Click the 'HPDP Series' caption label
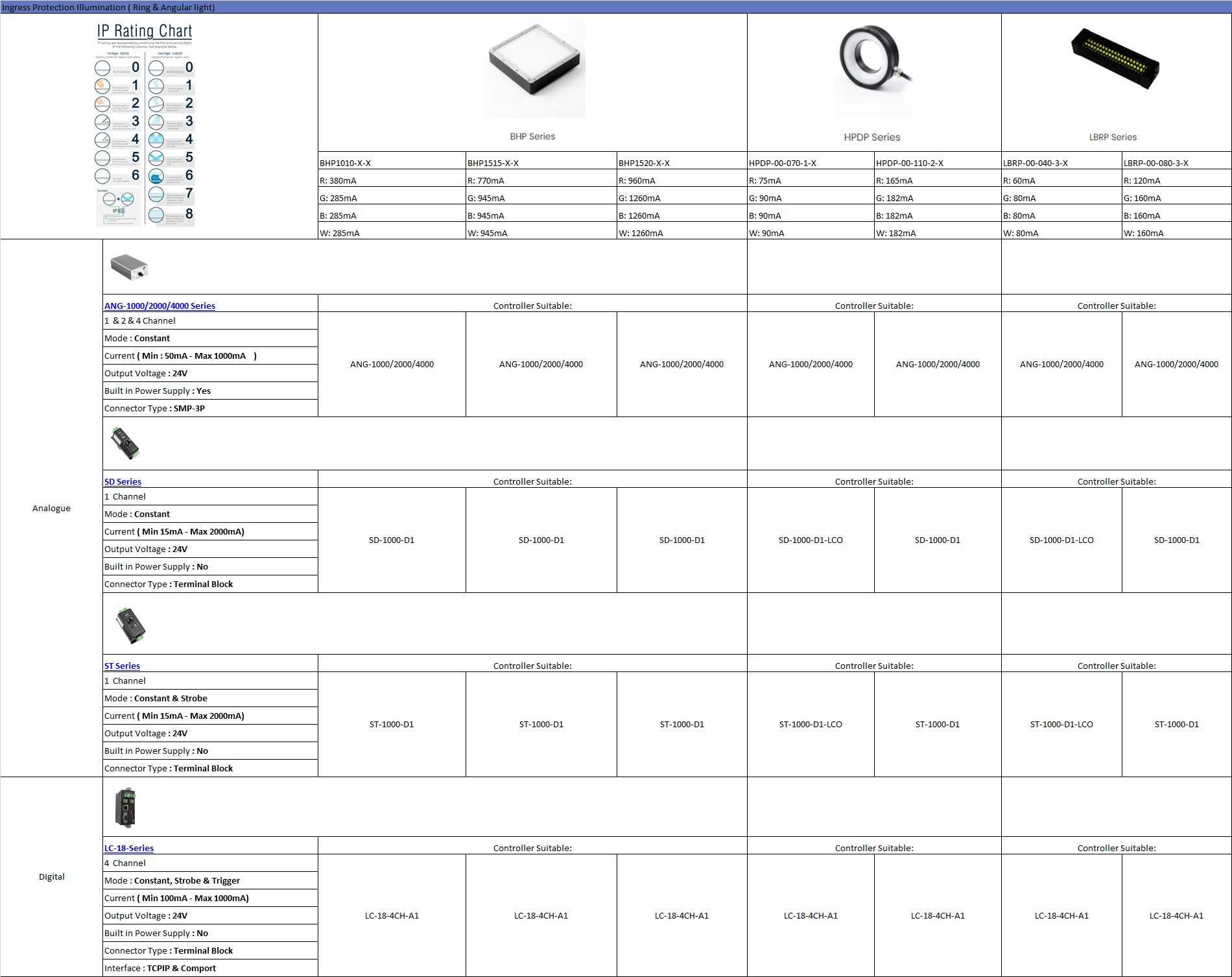Viewport: 1232px width, 977px height. [x=872, y=137]
